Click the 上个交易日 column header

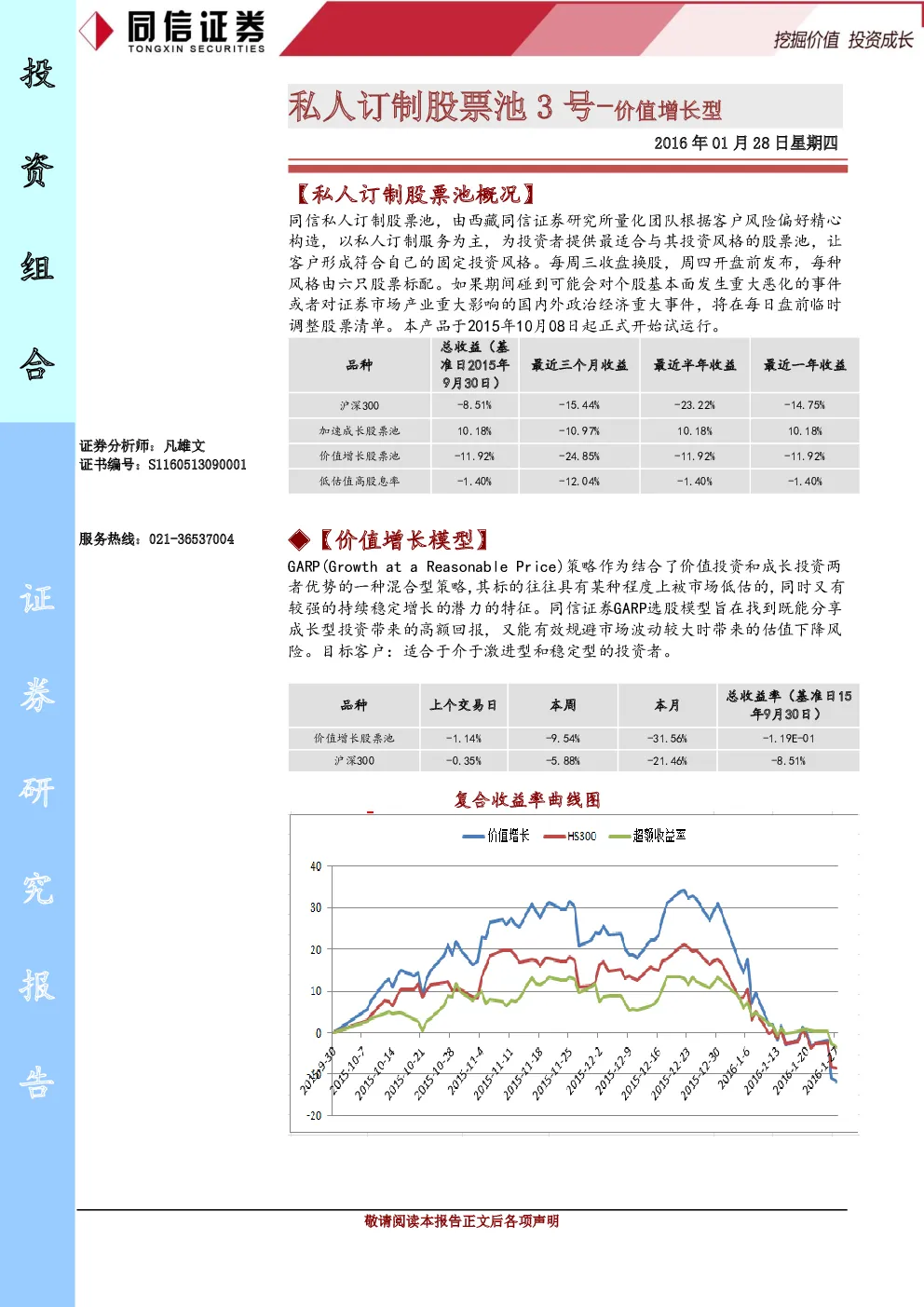click(463, 705)
